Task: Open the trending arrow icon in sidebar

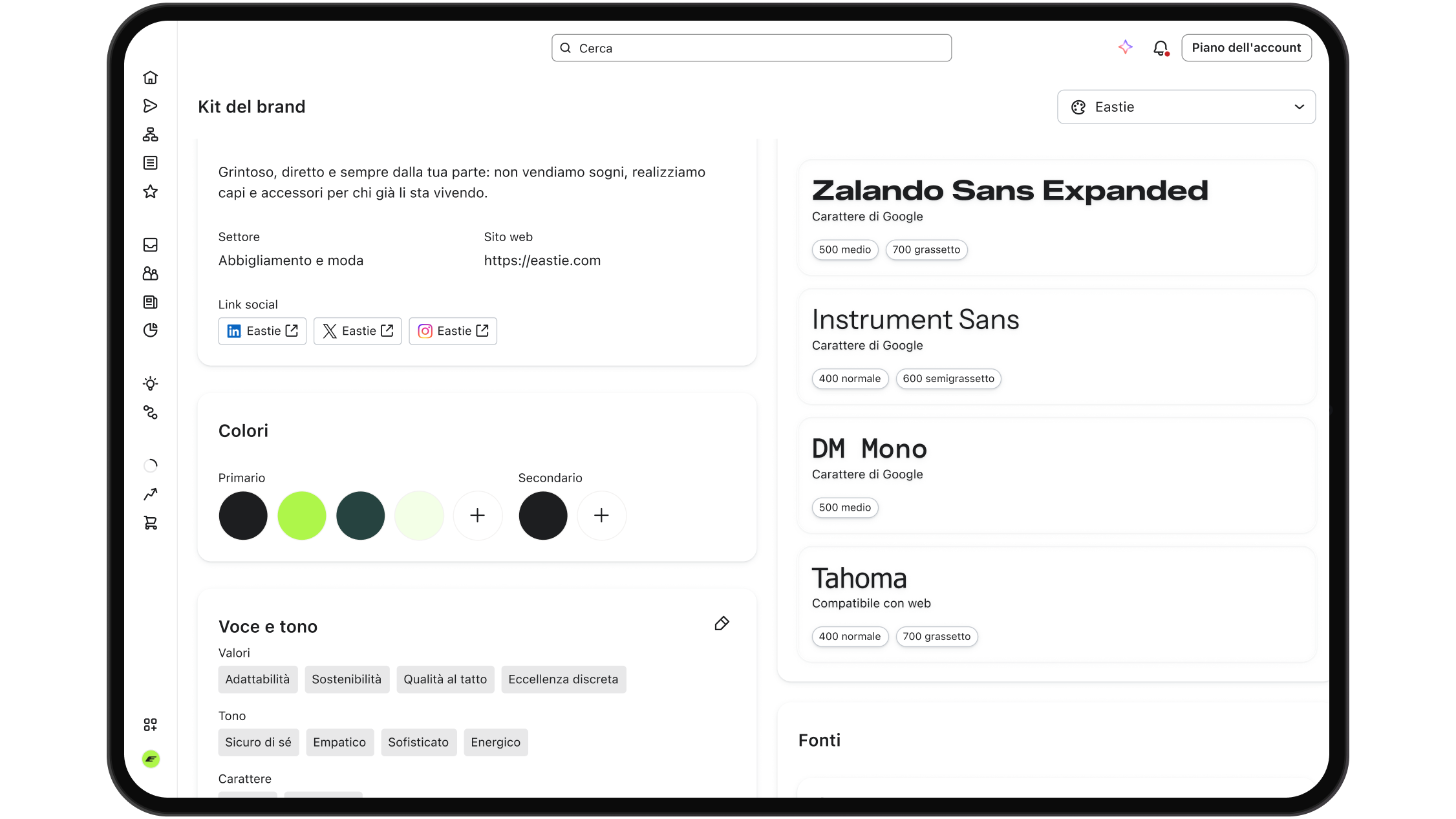Action: click(x=150, y=495)
